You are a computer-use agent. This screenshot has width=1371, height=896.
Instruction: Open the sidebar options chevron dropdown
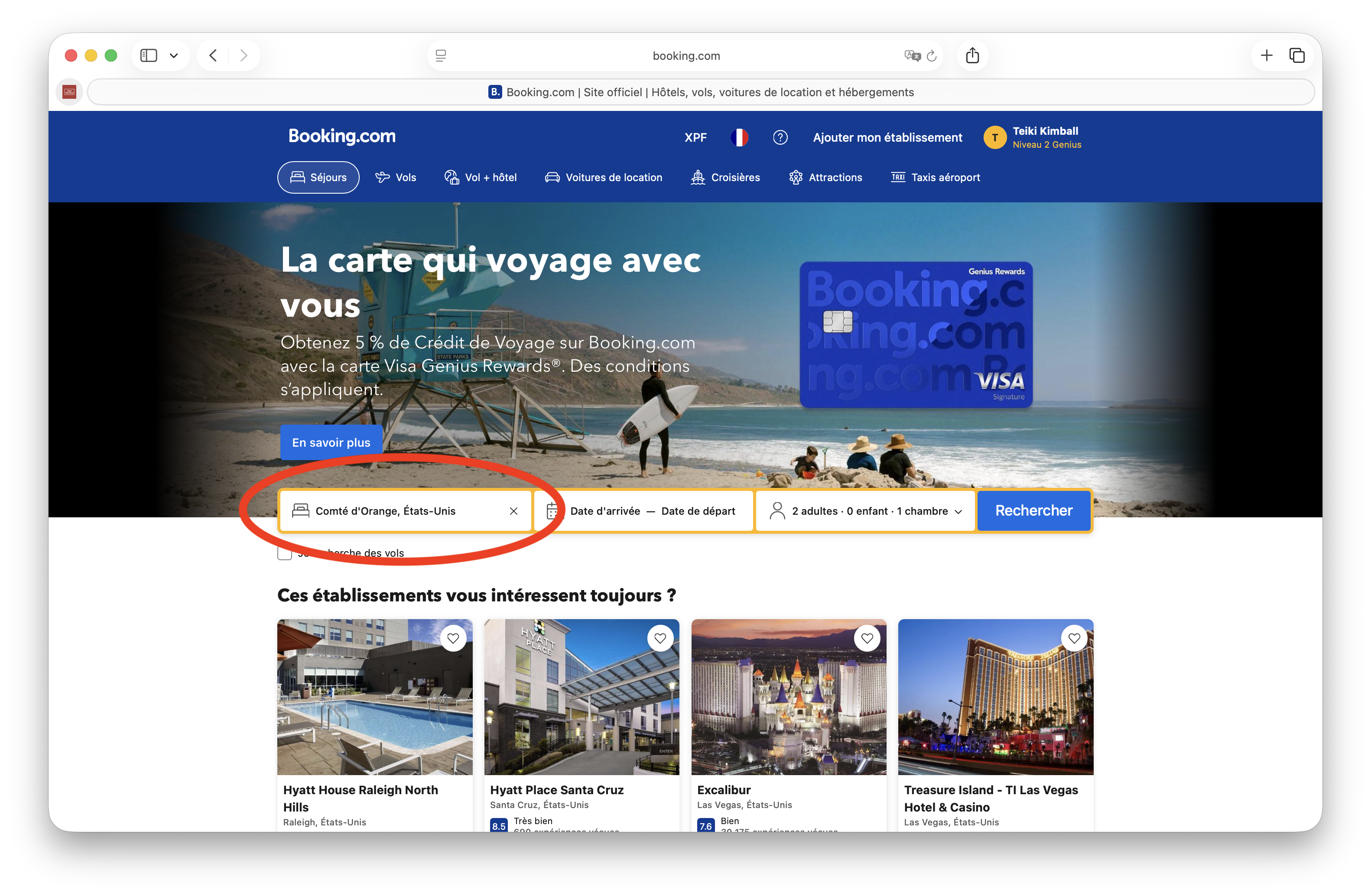[x=173, y=55]
